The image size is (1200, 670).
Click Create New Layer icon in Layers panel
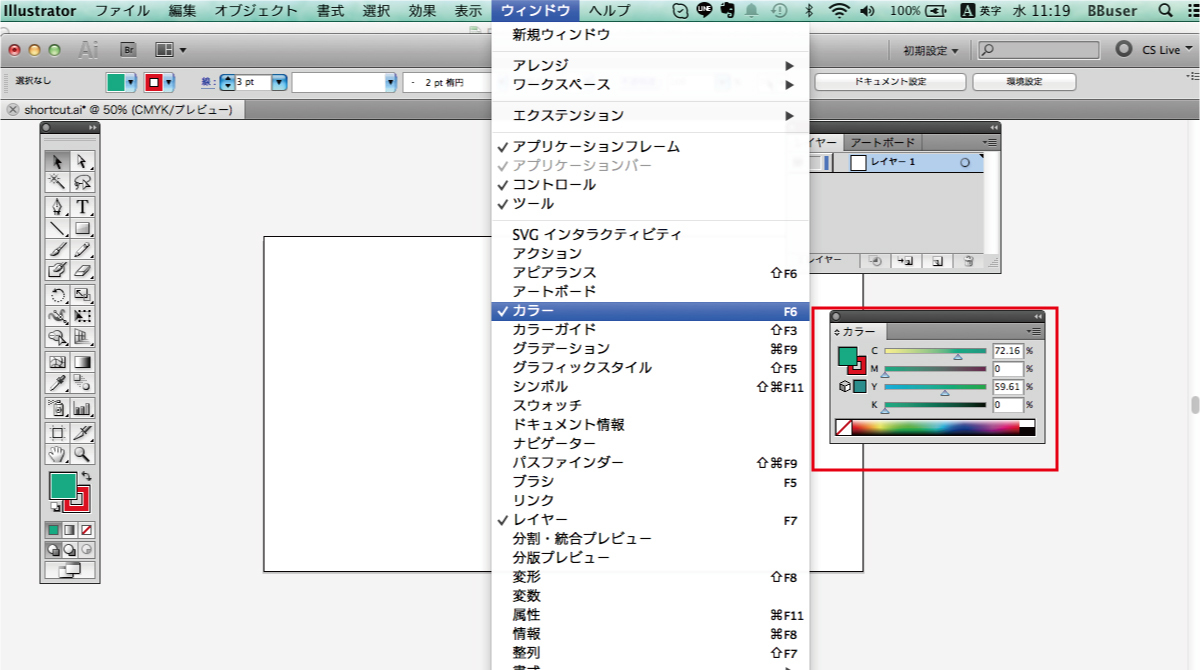[938, 261]
